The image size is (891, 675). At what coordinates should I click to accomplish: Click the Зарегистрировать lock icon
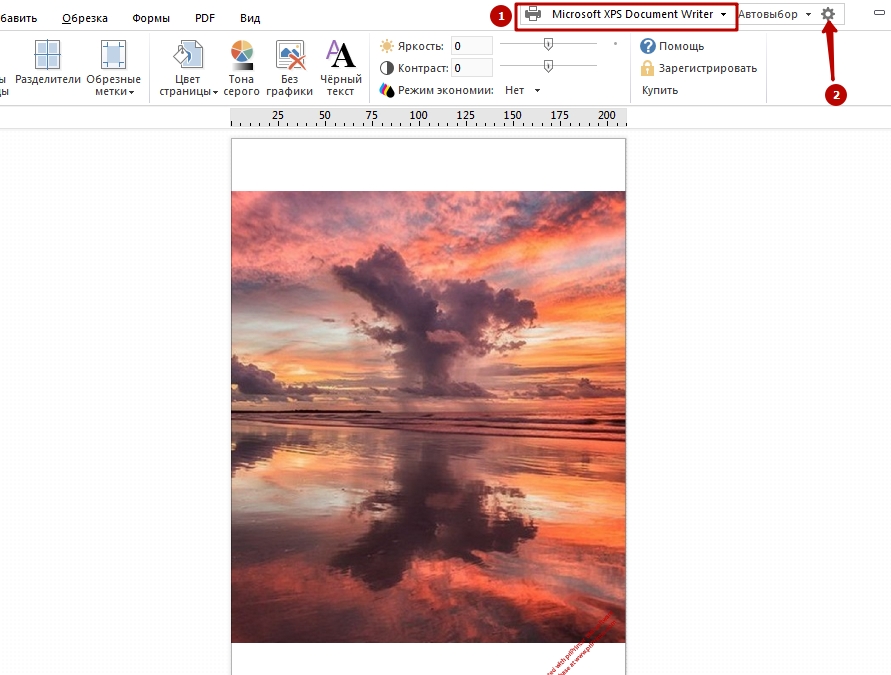tap(648, 68)
